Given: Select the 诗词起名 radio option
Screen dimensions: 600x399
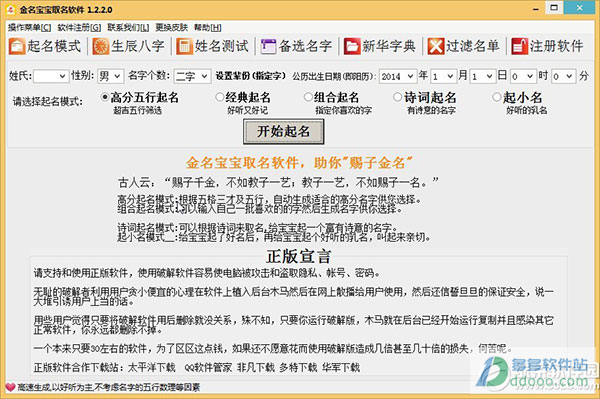Looking at the screenshot, I should tap(398, 97).
